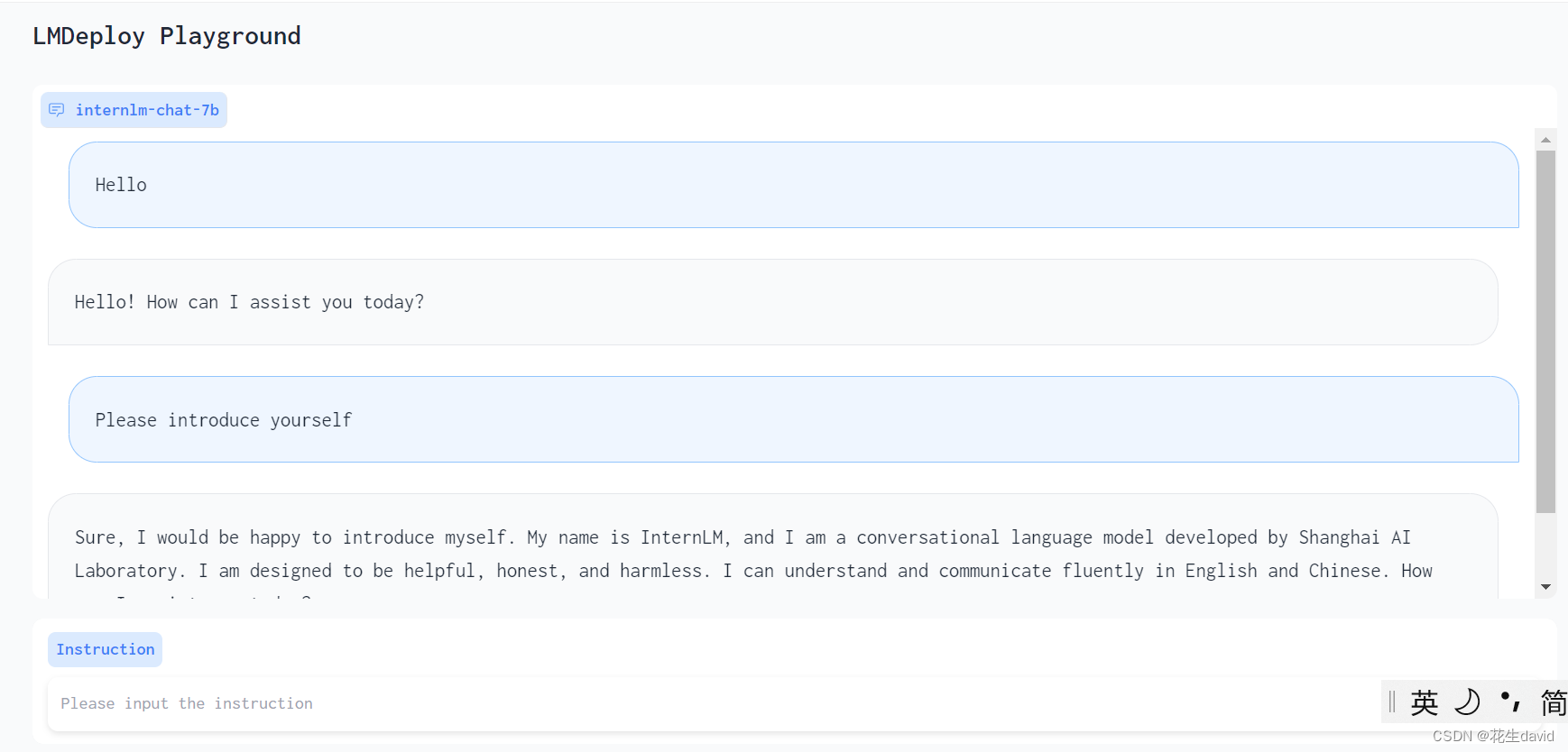Click the InternLM self-introduction reply text
This screenshot has height=752, width=1568.
coord(753,555)
